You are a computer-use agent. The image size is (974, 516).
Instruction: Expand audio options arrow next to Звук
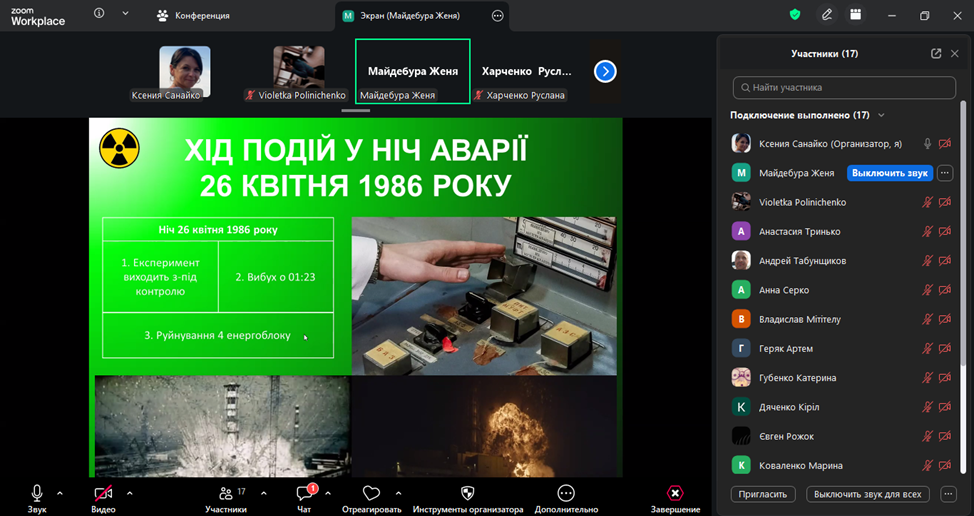click(x=60, y=493)
